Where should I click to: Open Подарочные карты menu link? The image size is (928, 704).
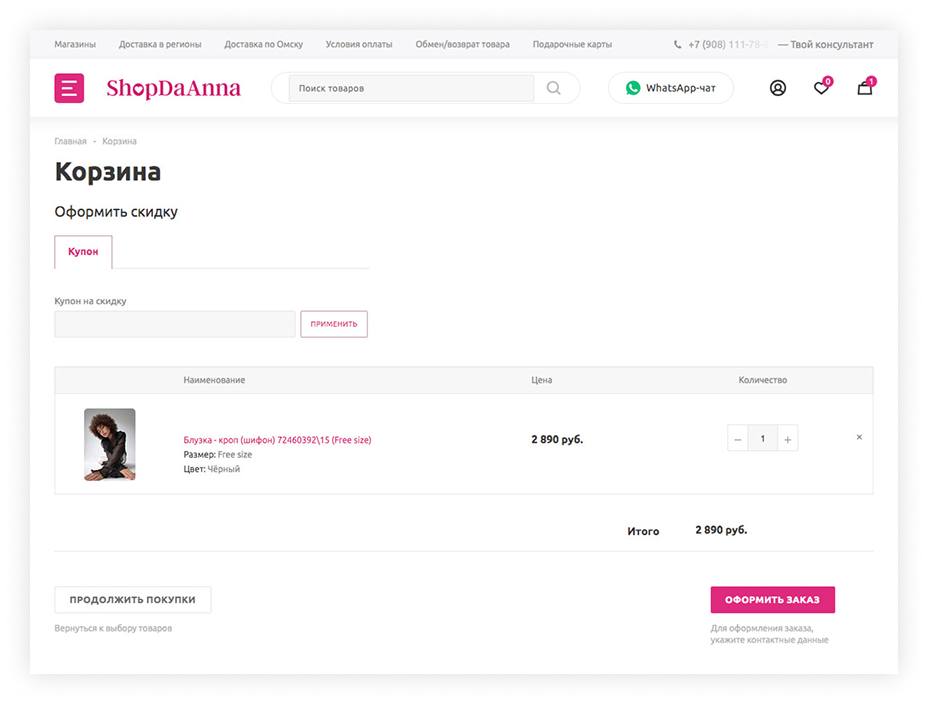pos(572,44)
